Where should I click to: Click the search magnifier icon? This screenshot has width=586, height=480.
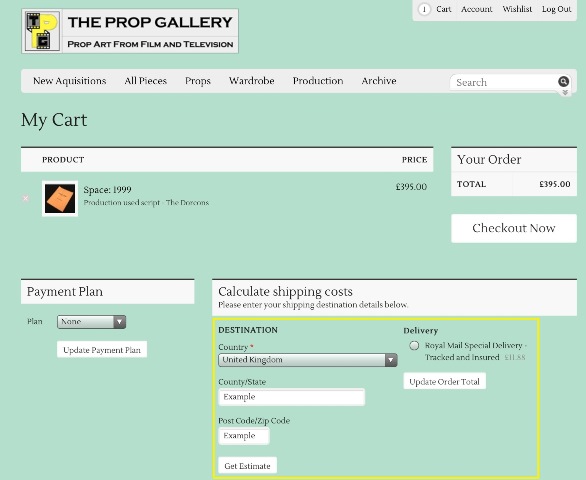pyautogui.click(x=563, y=81)
